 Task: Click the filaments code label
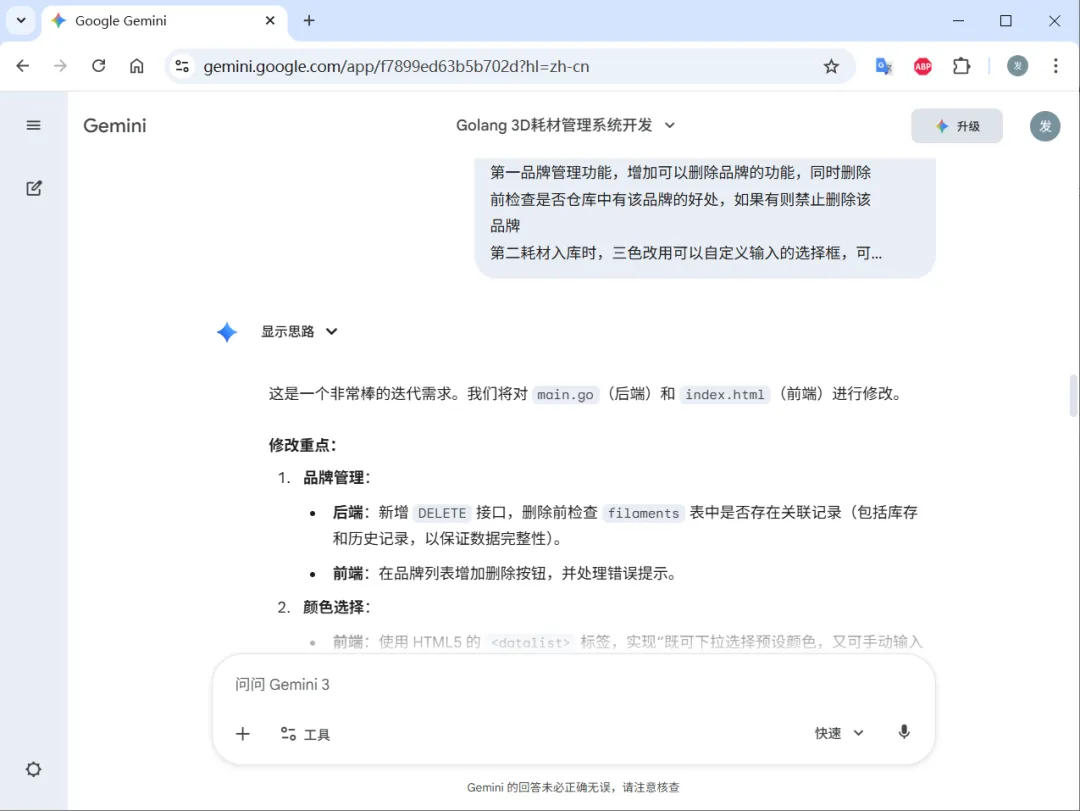pos(643,513)
